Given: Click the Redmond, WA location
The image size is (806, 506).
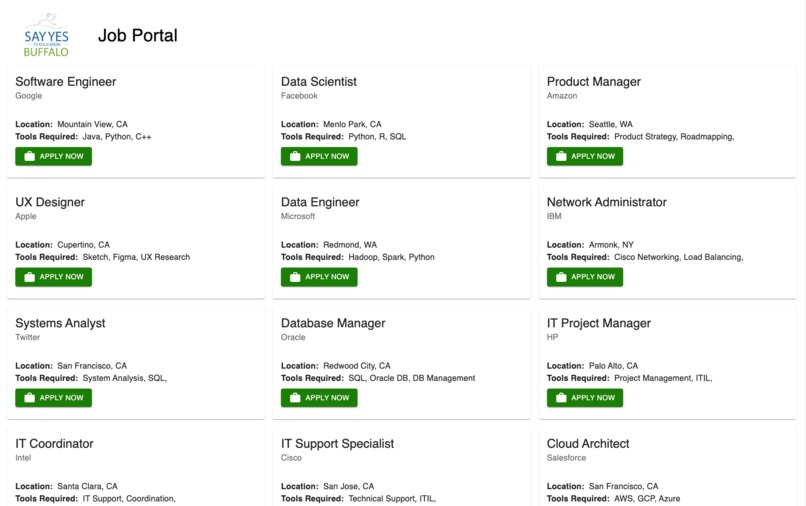Looking at the screenshot, I should click(x=350, y=245).
